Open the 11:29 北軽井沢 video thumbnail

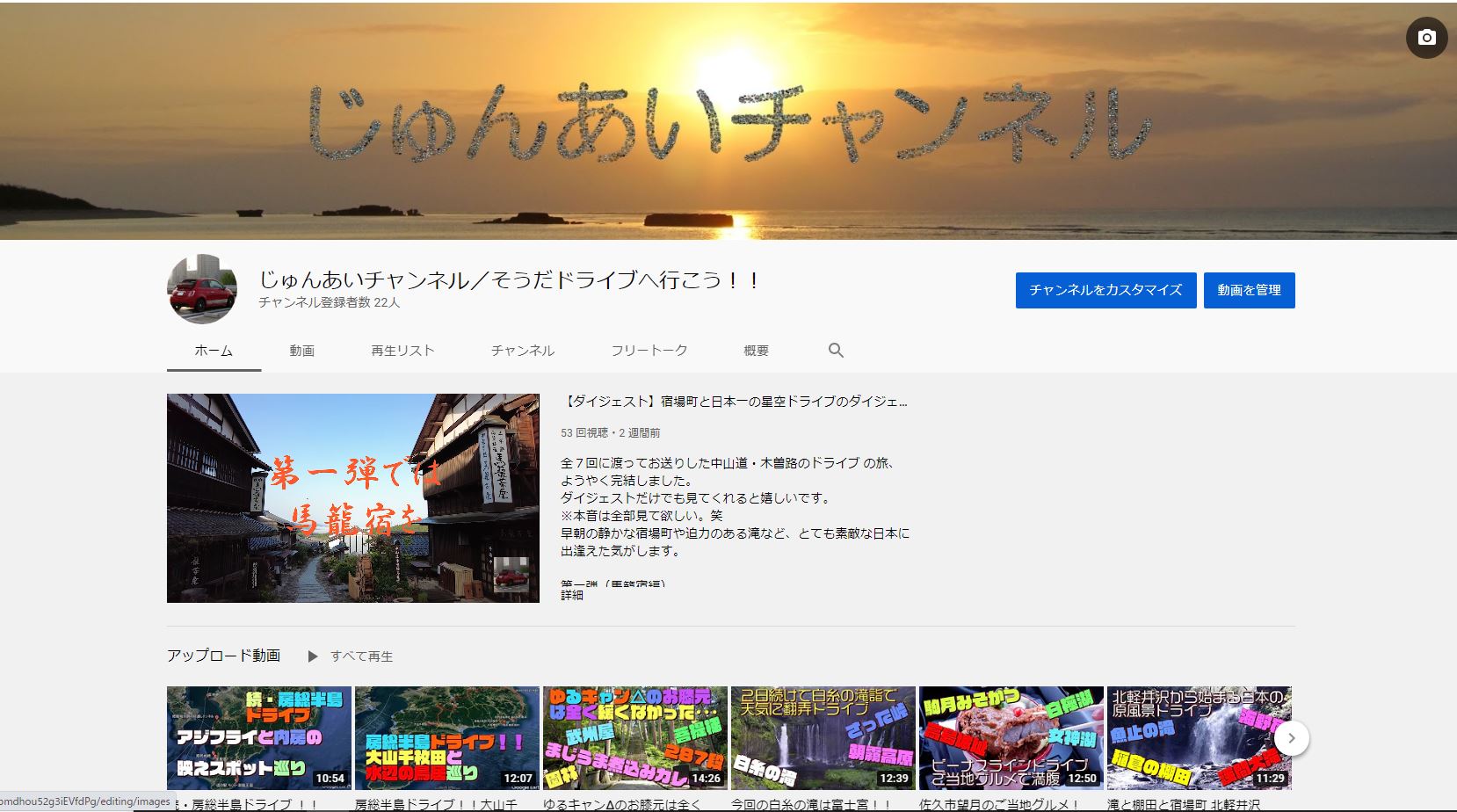click(x=1200, y=738)
